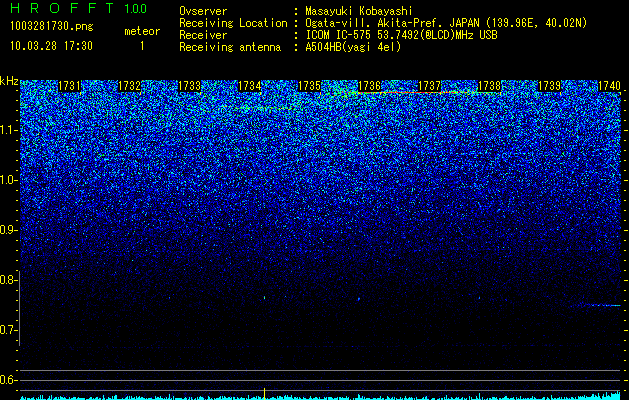Click the 0.6 frequency axis label
629x400 pixels.
(8, 380)
